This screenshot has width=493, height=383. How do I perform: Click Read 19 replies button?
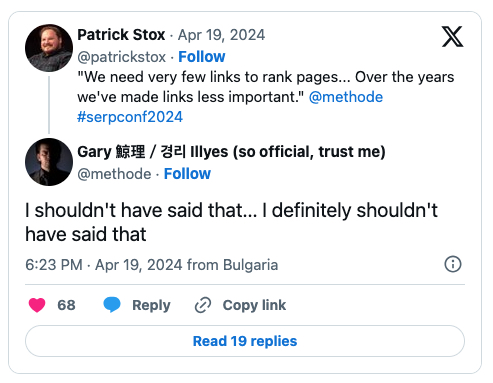pyautogui.click(x=245, y=341)
